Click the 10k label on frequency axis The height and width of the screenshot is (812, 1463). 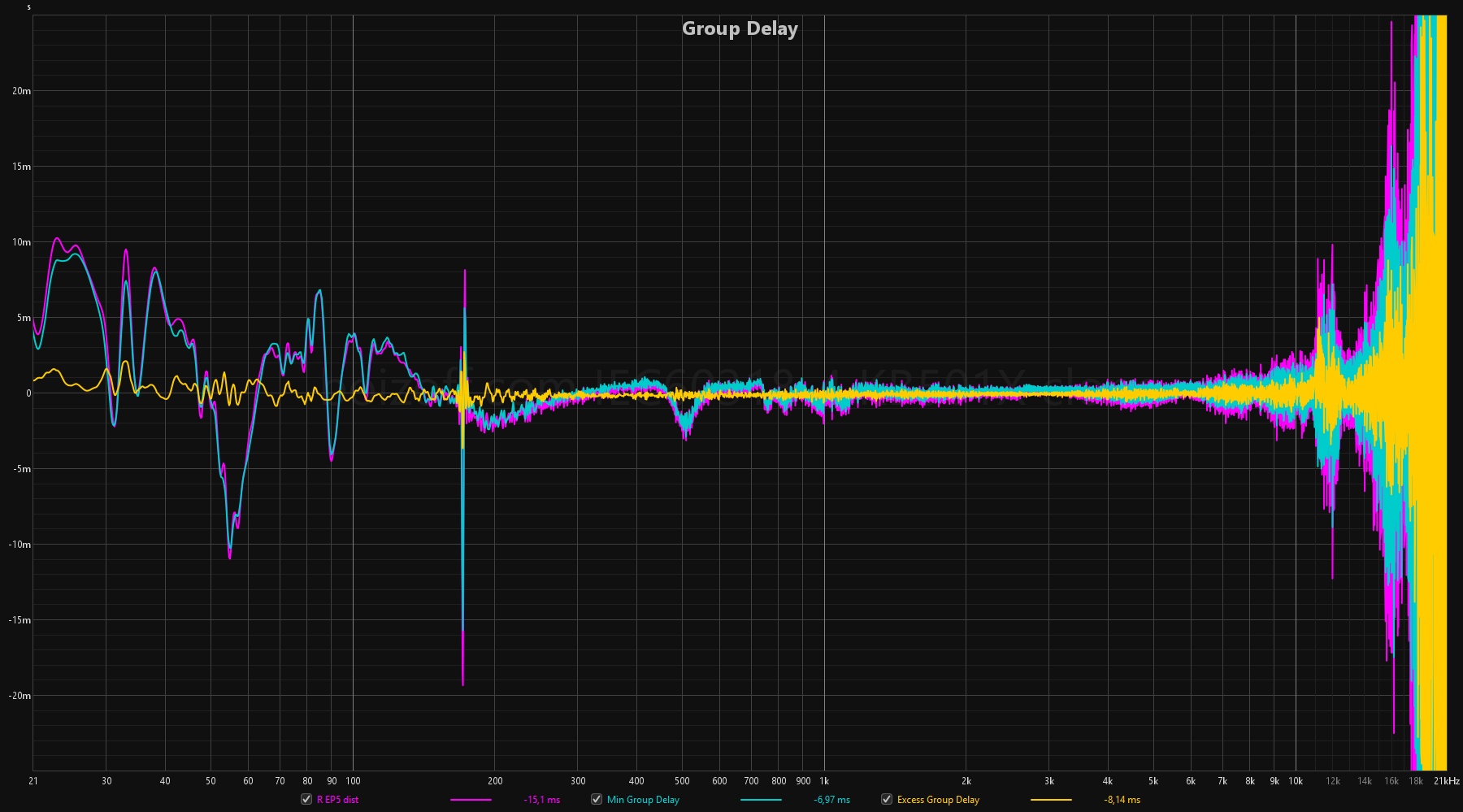tap(1296, 781)
